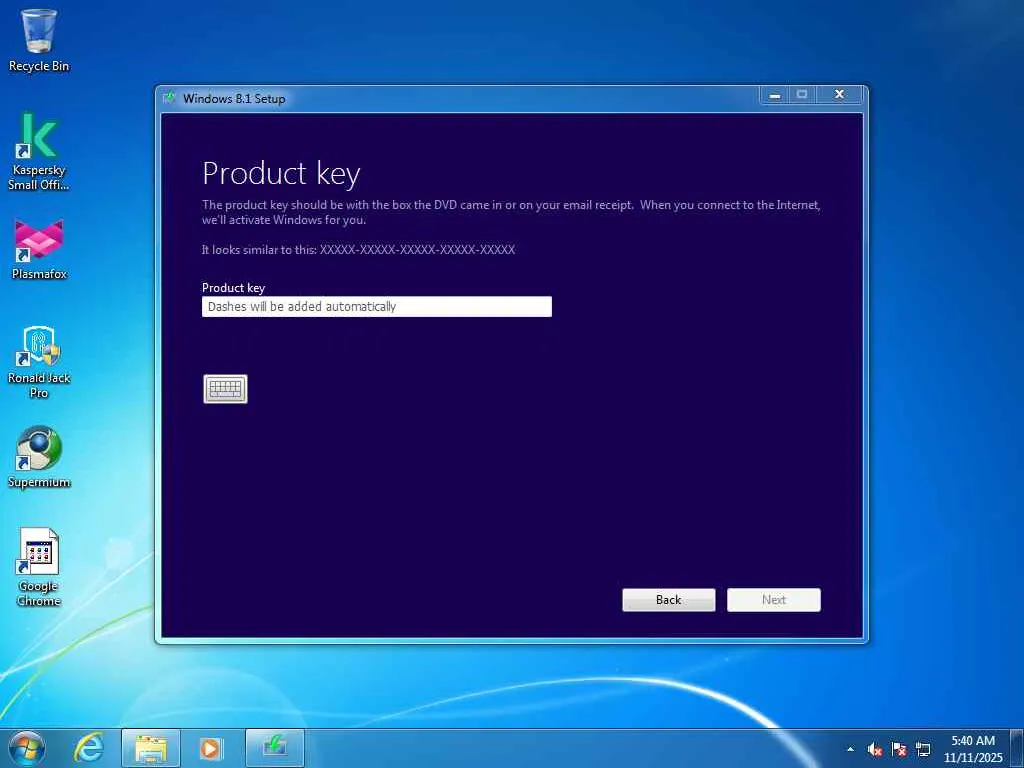Click the XXXXX-XXXXX sample key text

click(x=417, y=249)
